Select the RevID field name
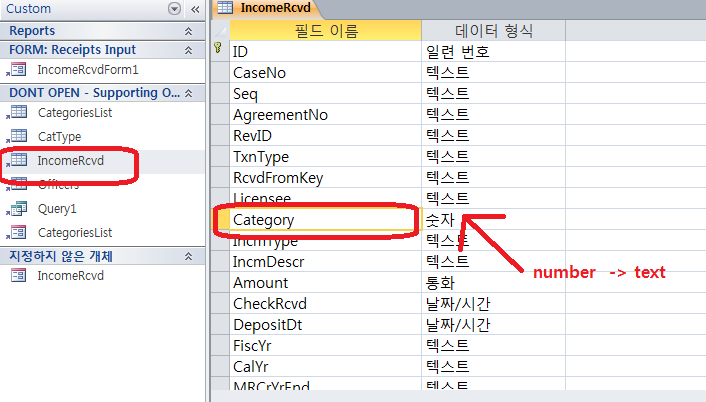The width and height of the screenshot is (706, 402). pyautogui.click(x=326, y=136)
